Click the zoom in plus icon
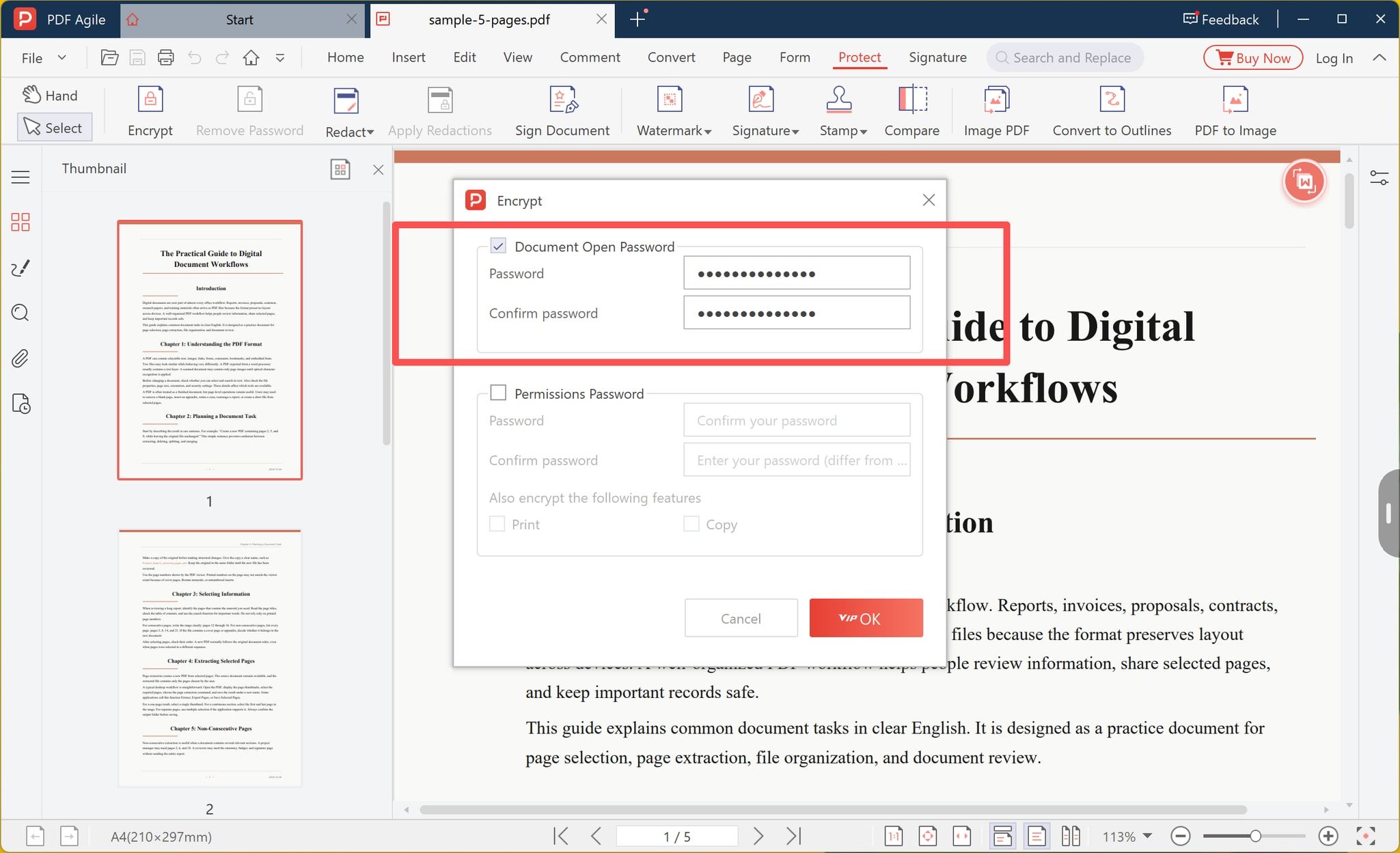Screen dimensions: 1400x853 [x=1328, y=836]
